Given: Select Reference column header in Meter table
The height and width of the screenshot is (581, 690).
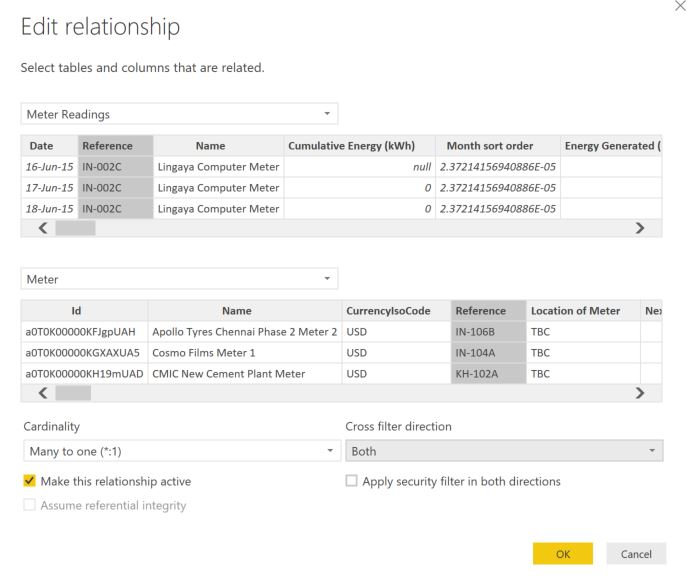Looking at the screenshot, I should [x=489, y=311].
